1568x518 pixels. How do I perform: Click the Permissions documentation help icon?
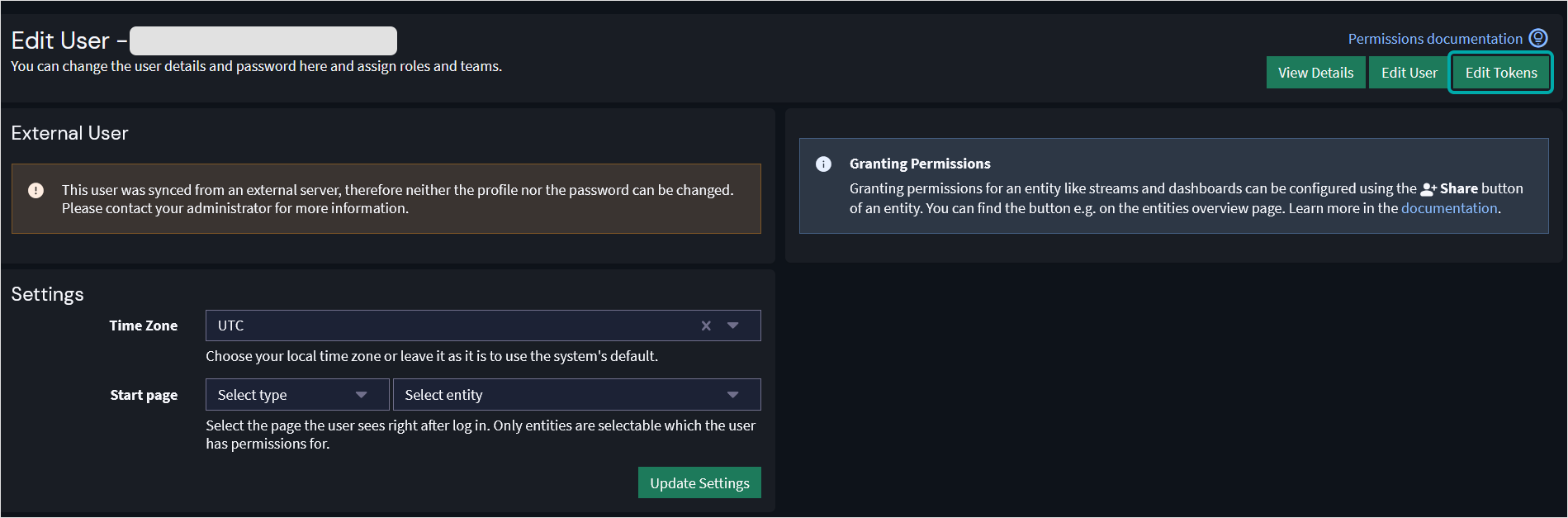pyautogui.click(x=1537, y=37)
